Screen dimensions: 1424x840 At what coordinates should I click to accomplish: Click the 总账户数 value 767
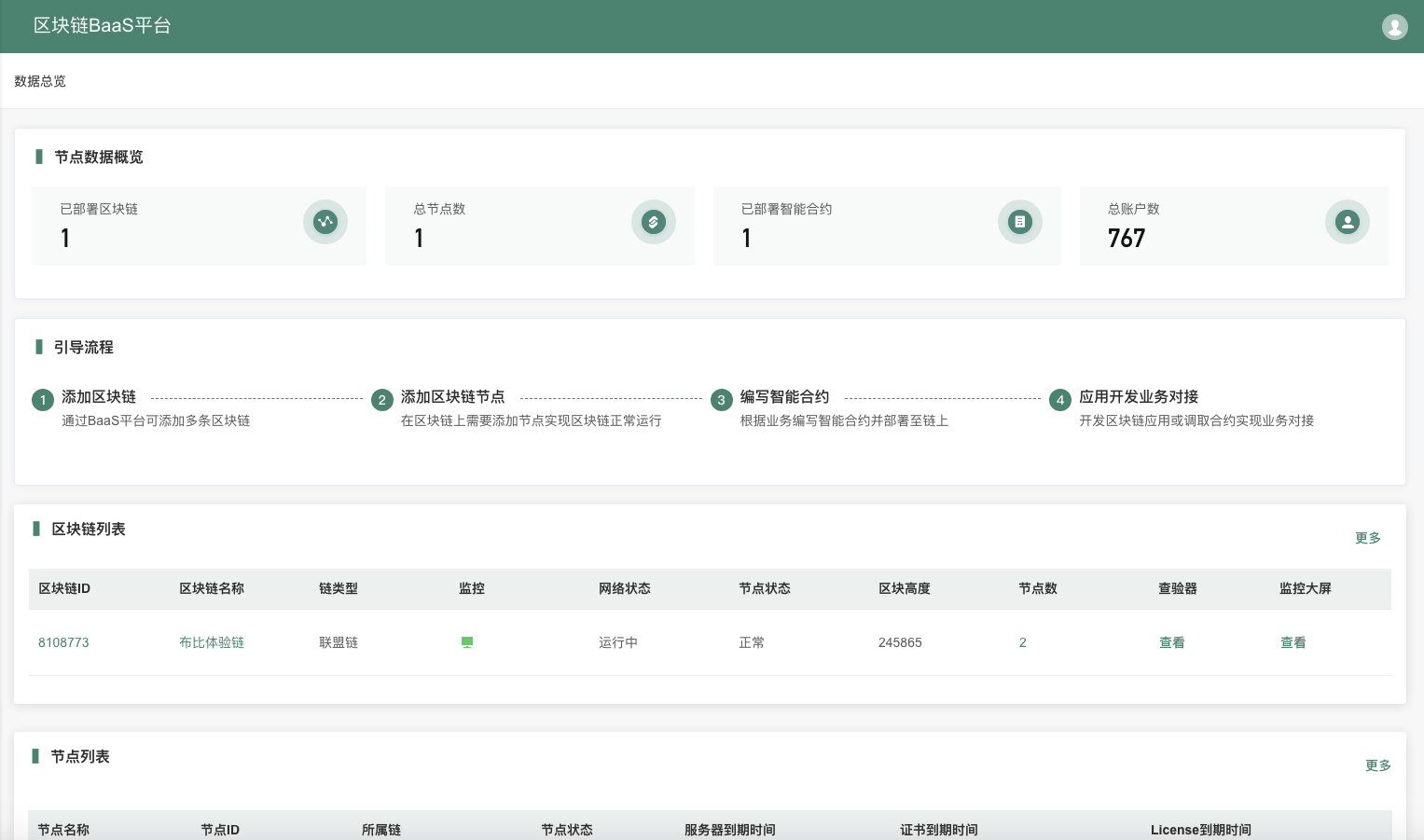pos(1127,239)
